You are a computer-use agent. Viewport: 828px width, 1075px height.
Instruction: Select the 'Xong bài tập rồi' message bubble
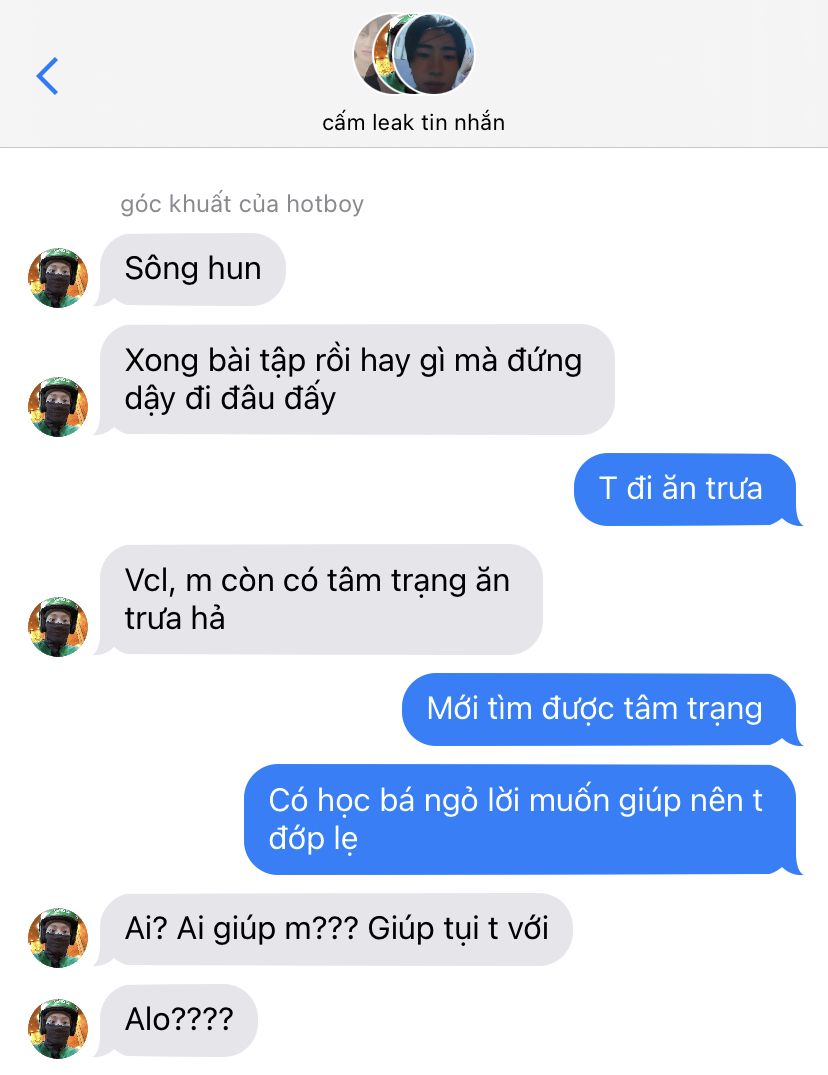tap(357, 379)
